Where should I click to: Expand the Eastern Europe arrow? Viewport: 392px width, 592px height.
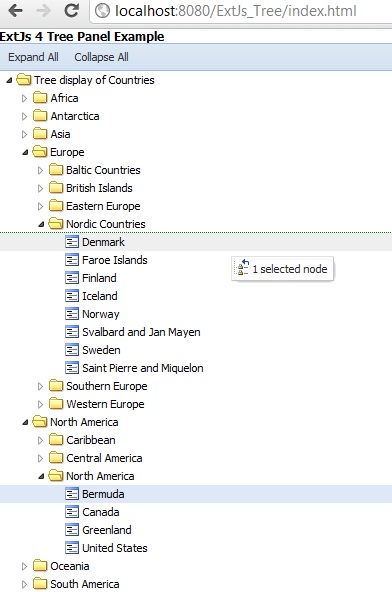tap(40, 207)
